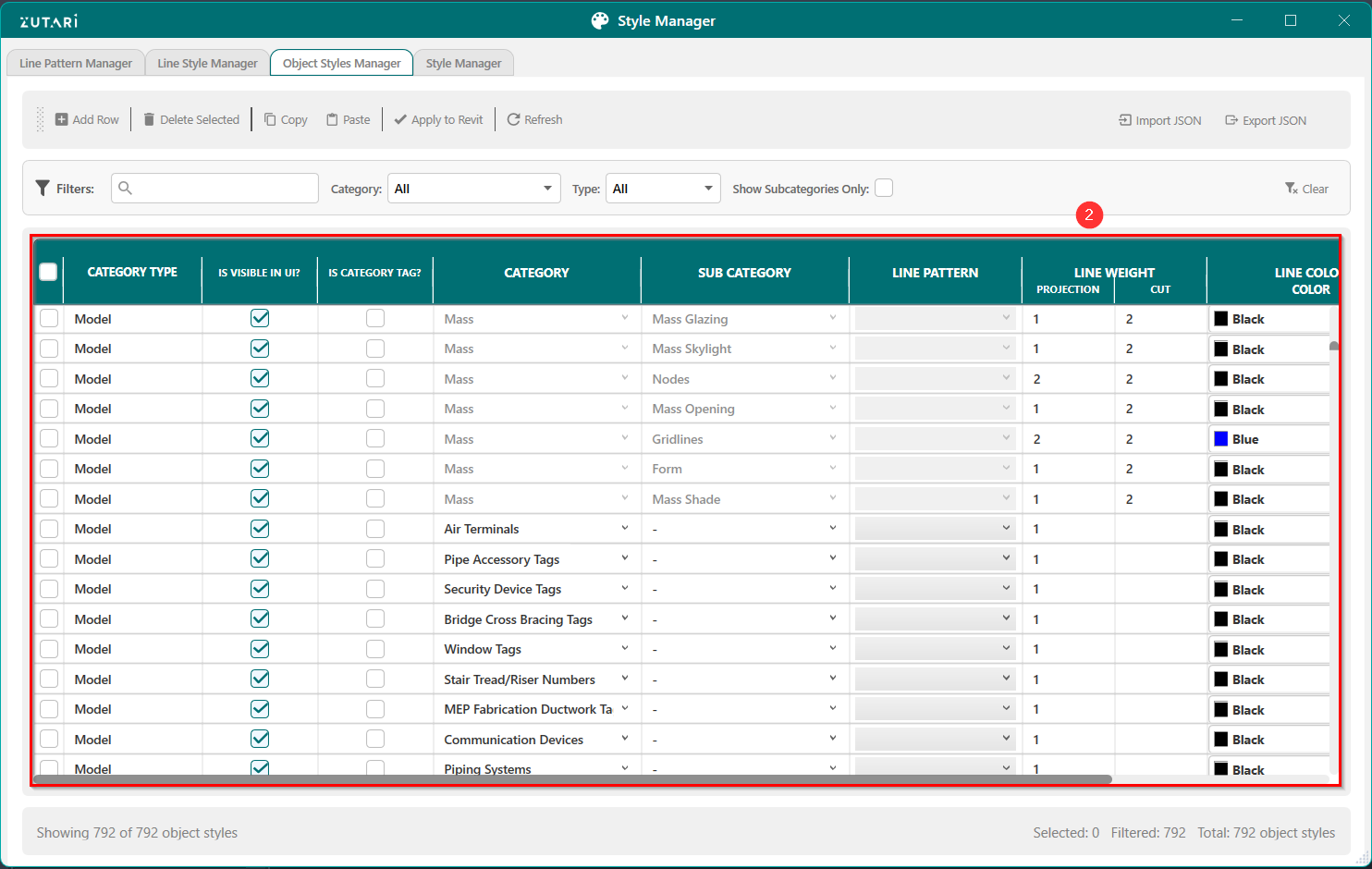
Task: Click the Paste clipboard icon
Action: [332, 119]
